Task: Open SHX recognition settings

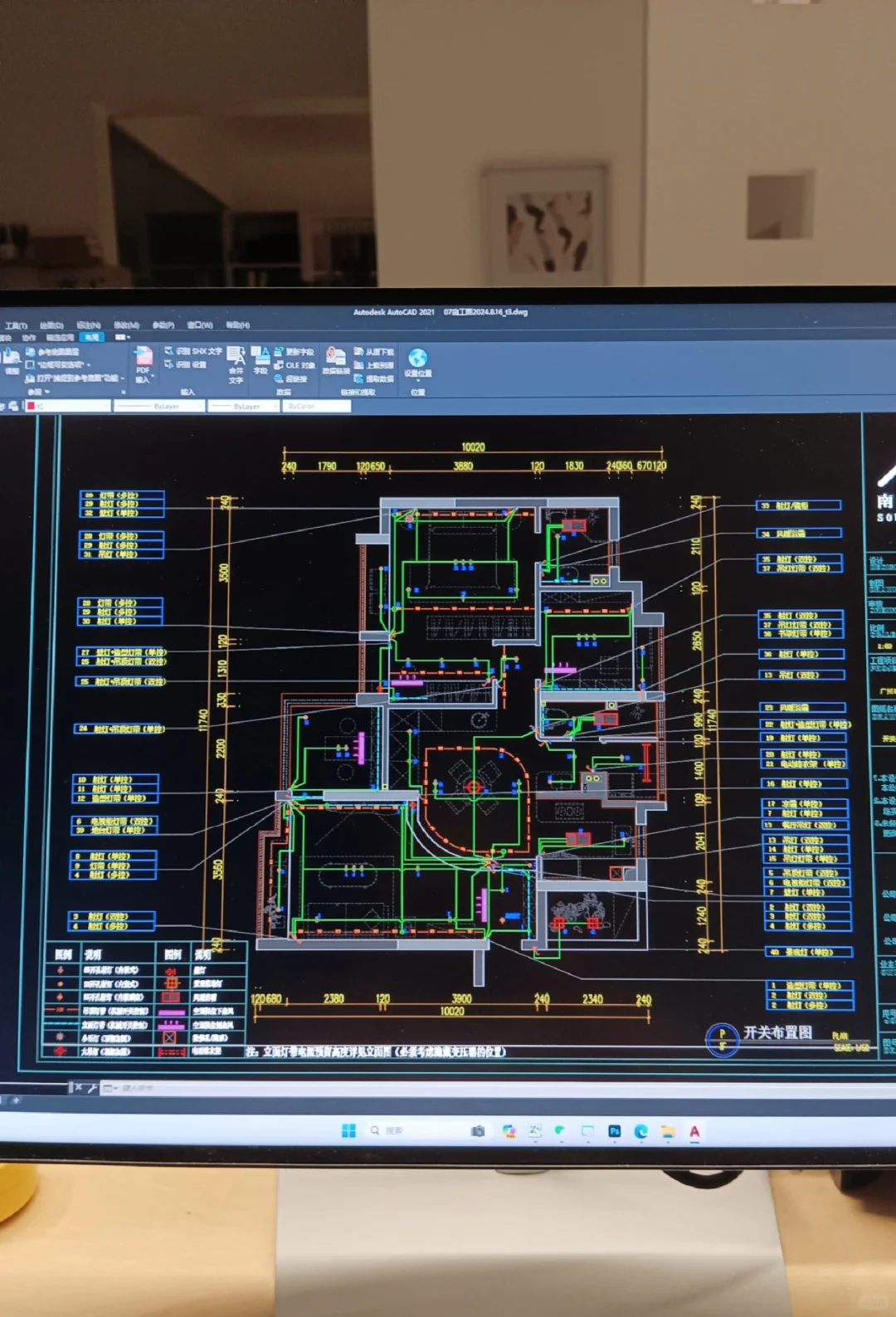Action: pos(186,364)
